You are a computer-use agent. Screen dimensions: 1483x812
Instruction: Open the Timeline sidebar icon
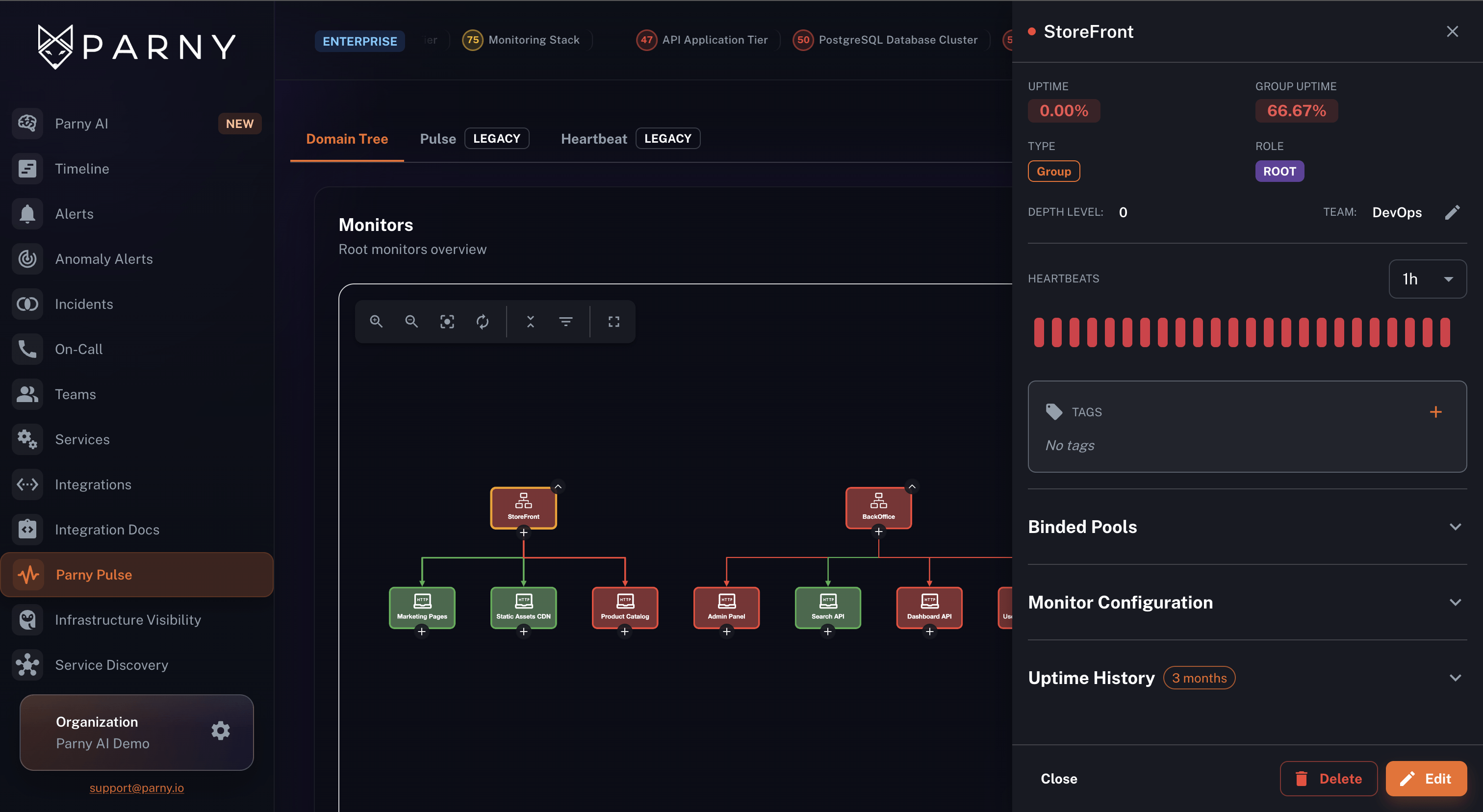pos(27,169)
